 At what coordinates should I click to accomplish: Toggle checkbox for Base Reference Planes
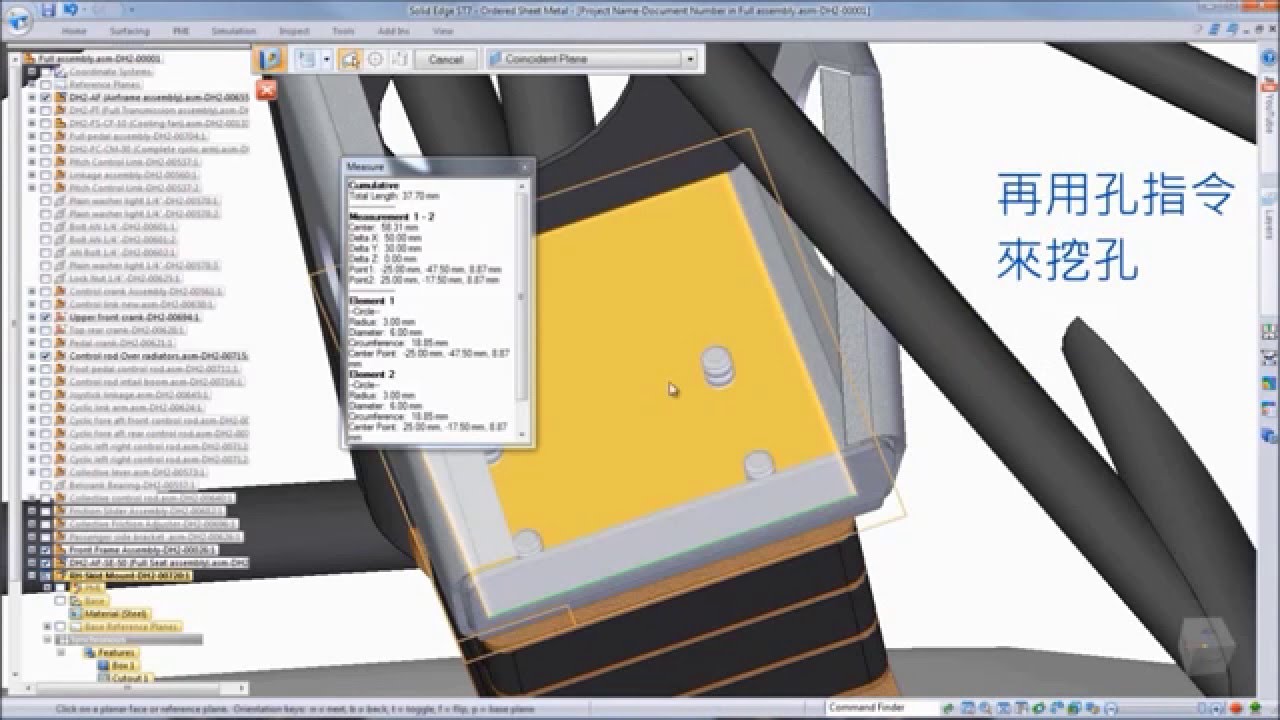click(60, 627)
